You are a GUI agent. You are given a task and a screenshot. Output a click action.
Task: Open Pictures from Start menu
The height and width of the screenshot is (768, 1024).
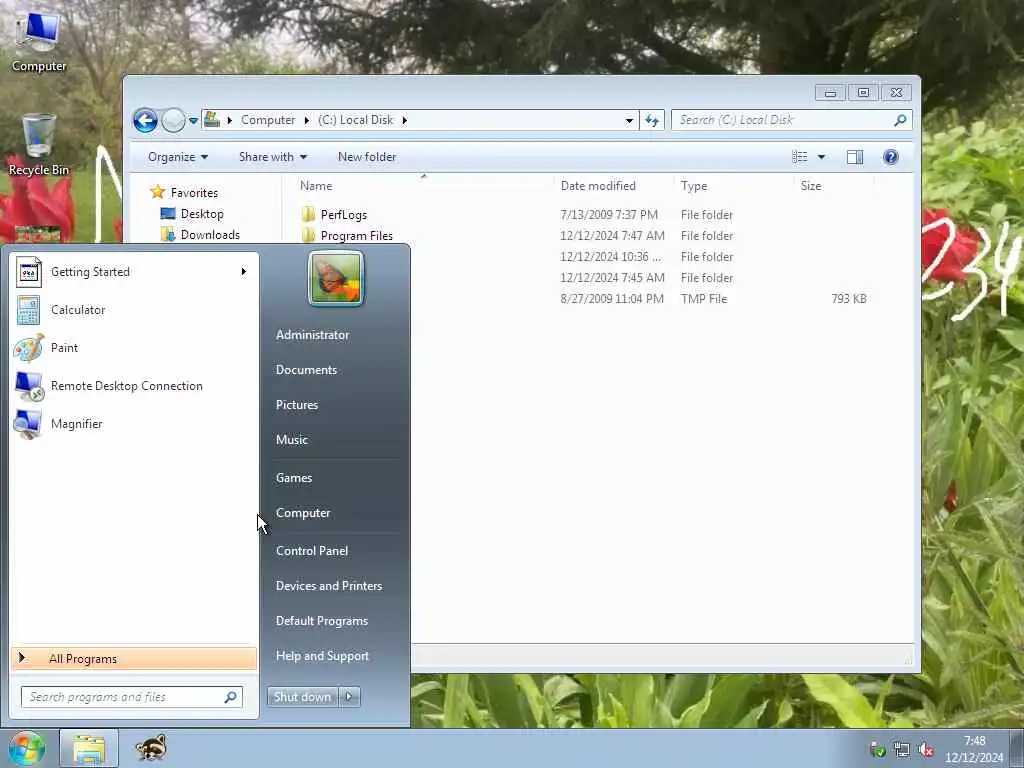coord(296,405)
